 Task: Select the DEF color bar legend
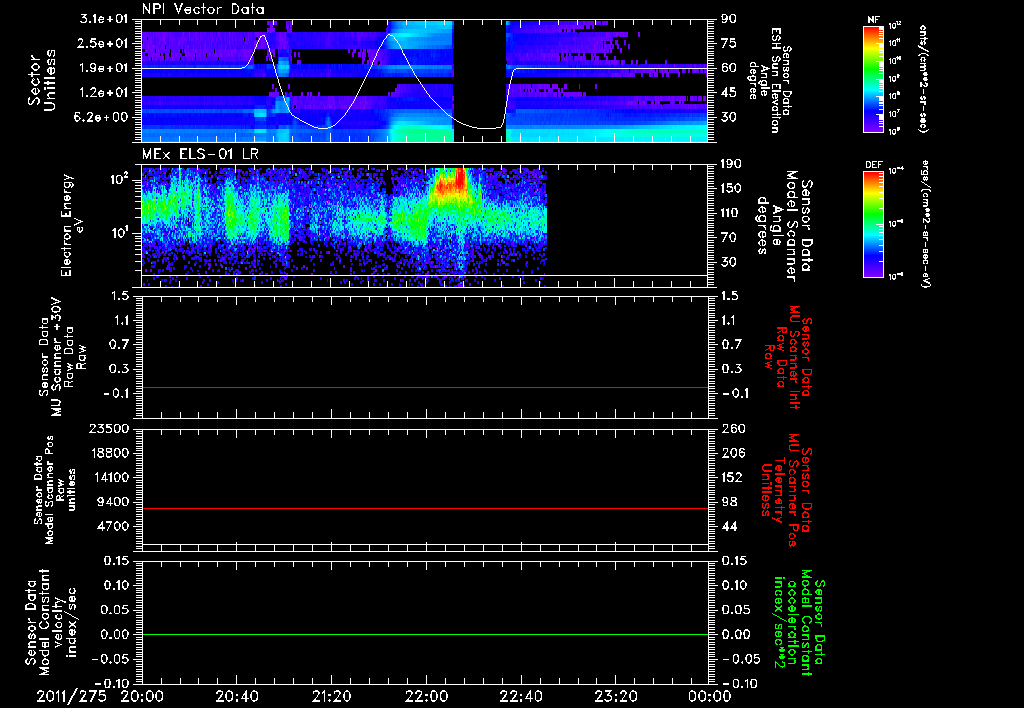(x=873, y=223)
